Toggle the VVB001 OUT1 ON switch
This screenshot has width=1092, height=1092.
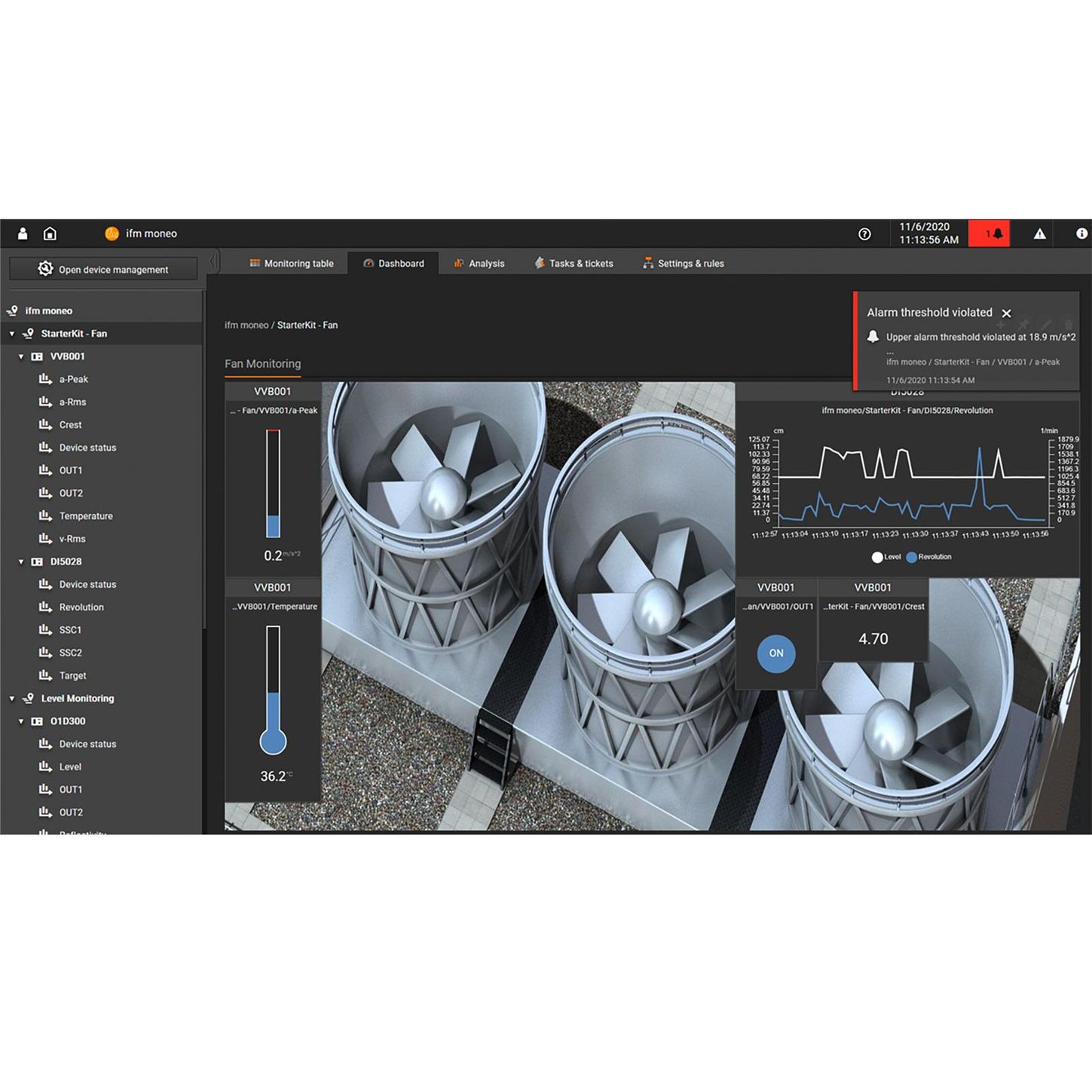tap(775, 653)
